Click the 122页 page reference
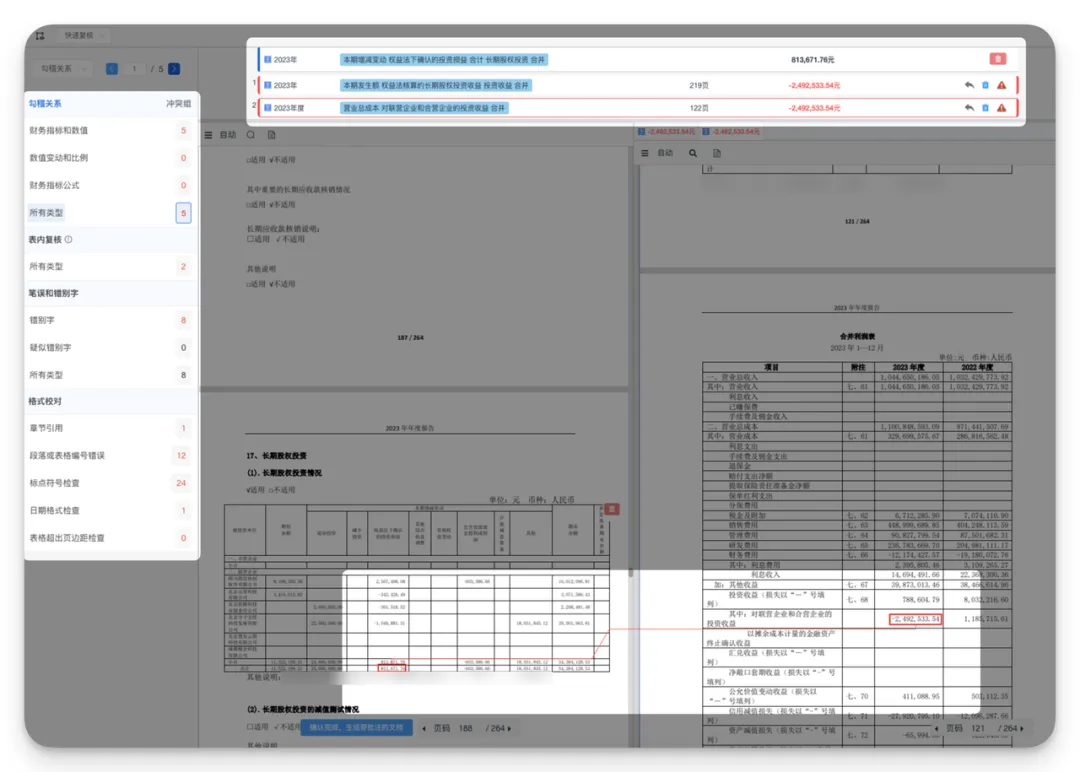The image size is (1080, 772). [698, 108]
